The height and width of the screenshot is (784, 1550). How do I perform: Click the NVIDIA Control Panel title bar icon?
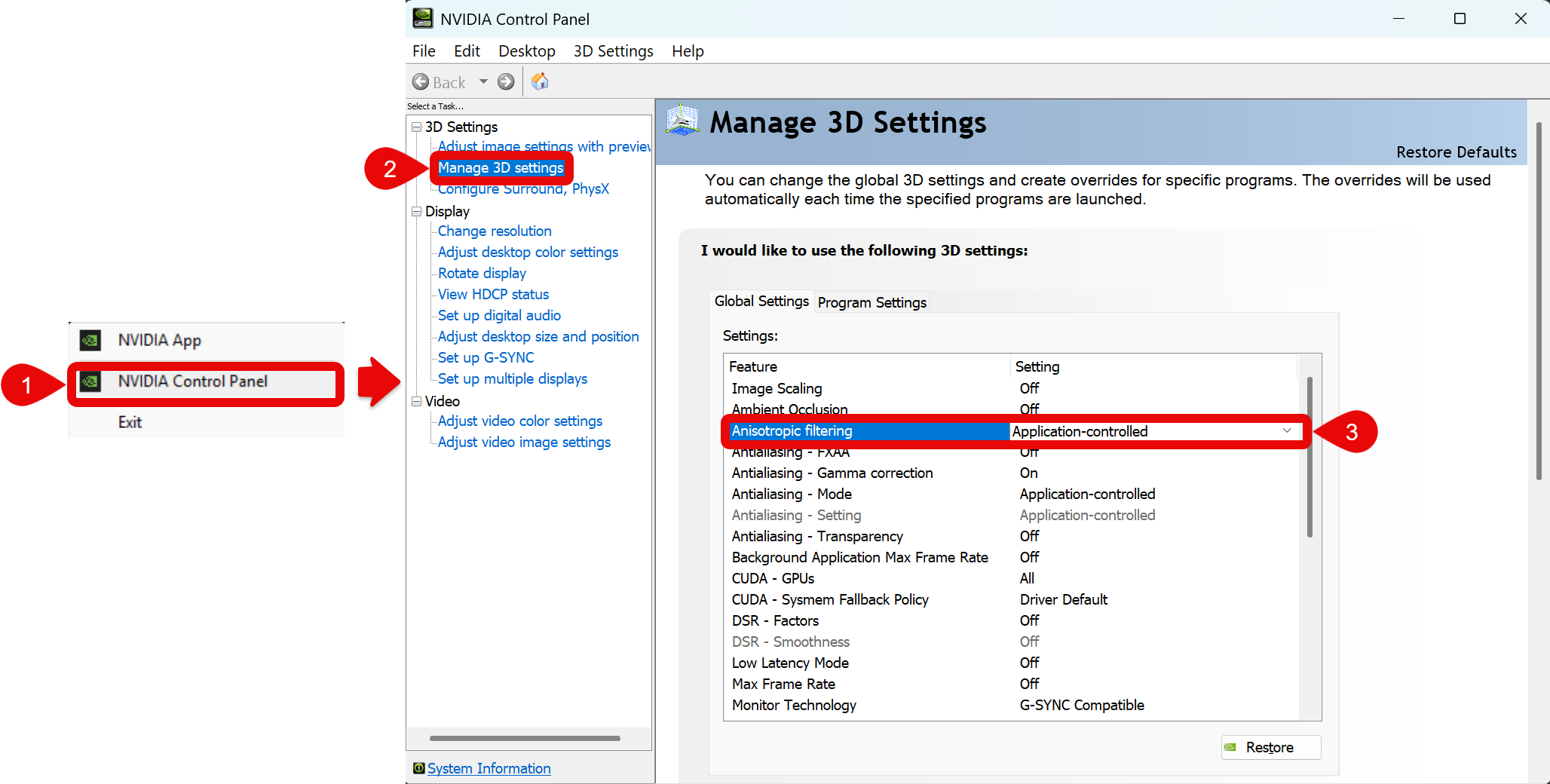[x=423, y=18]
